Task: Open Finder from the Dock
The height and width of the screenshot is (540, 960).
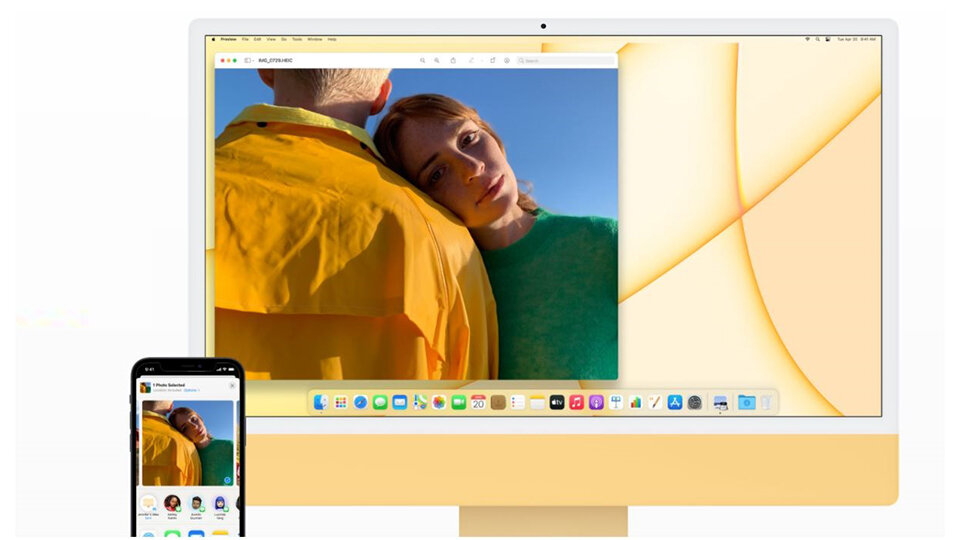Action: coord(321,402)
